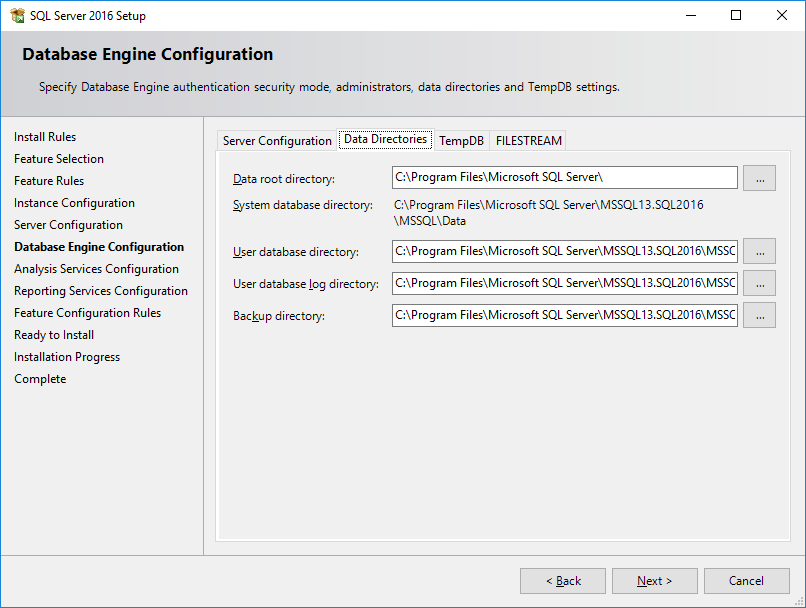Screen dimensions: 806x608
Task: Click the SQL Server Setup title bar icon
Action: [x=17, y=15]
